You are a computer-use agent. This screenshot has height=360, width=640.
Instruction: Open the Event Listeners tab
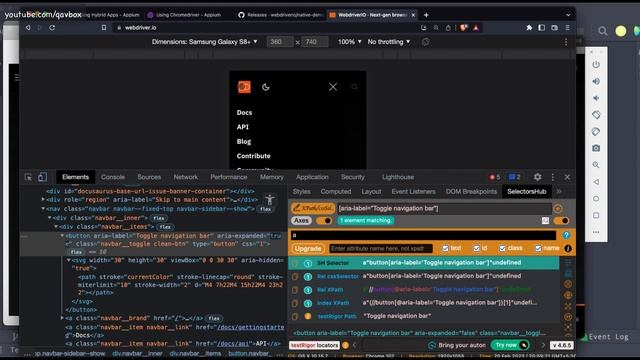(x=413, y=191)
